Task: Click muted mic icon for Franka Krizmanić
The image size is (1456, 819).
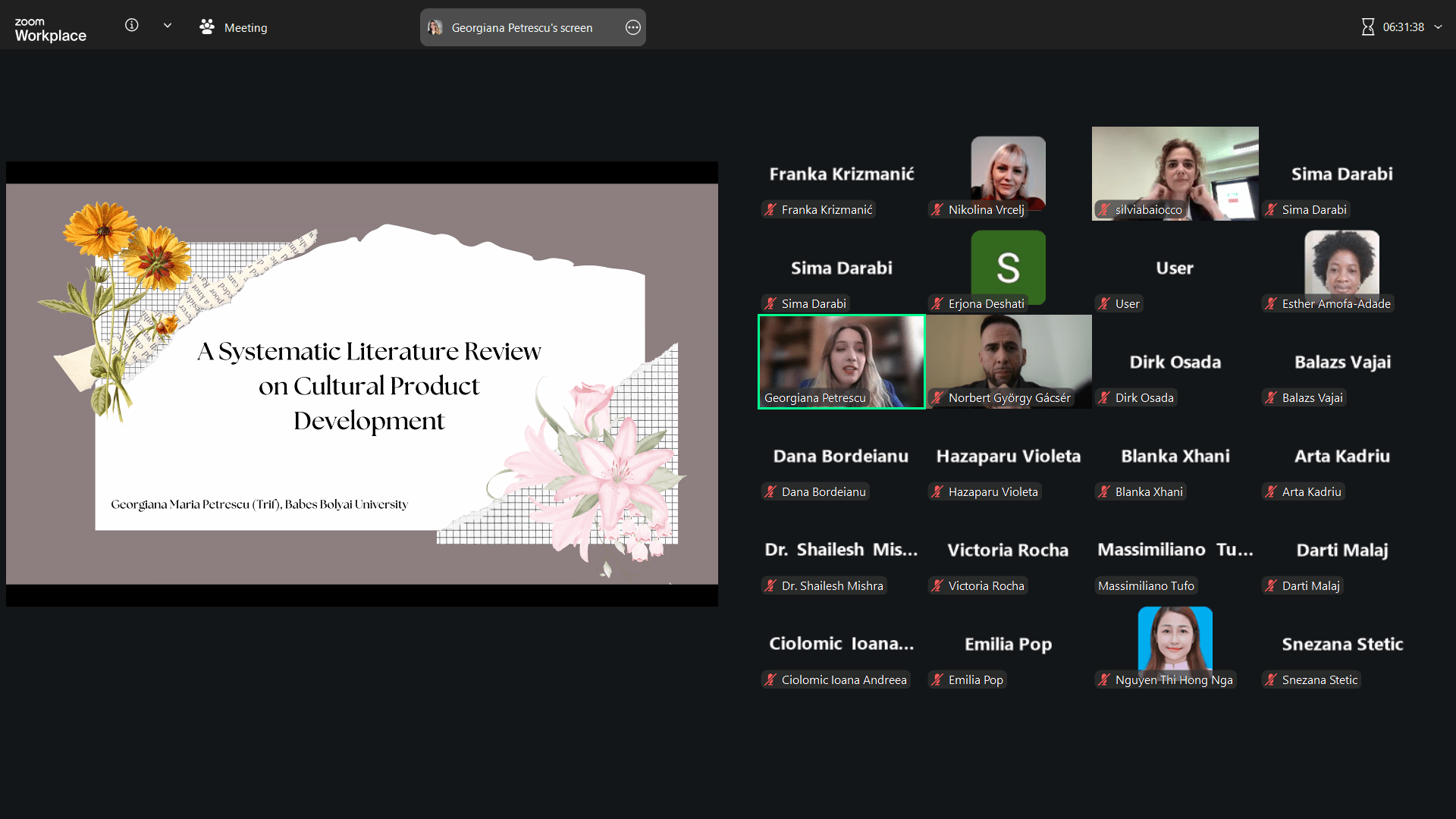Action: pos(770,210)
